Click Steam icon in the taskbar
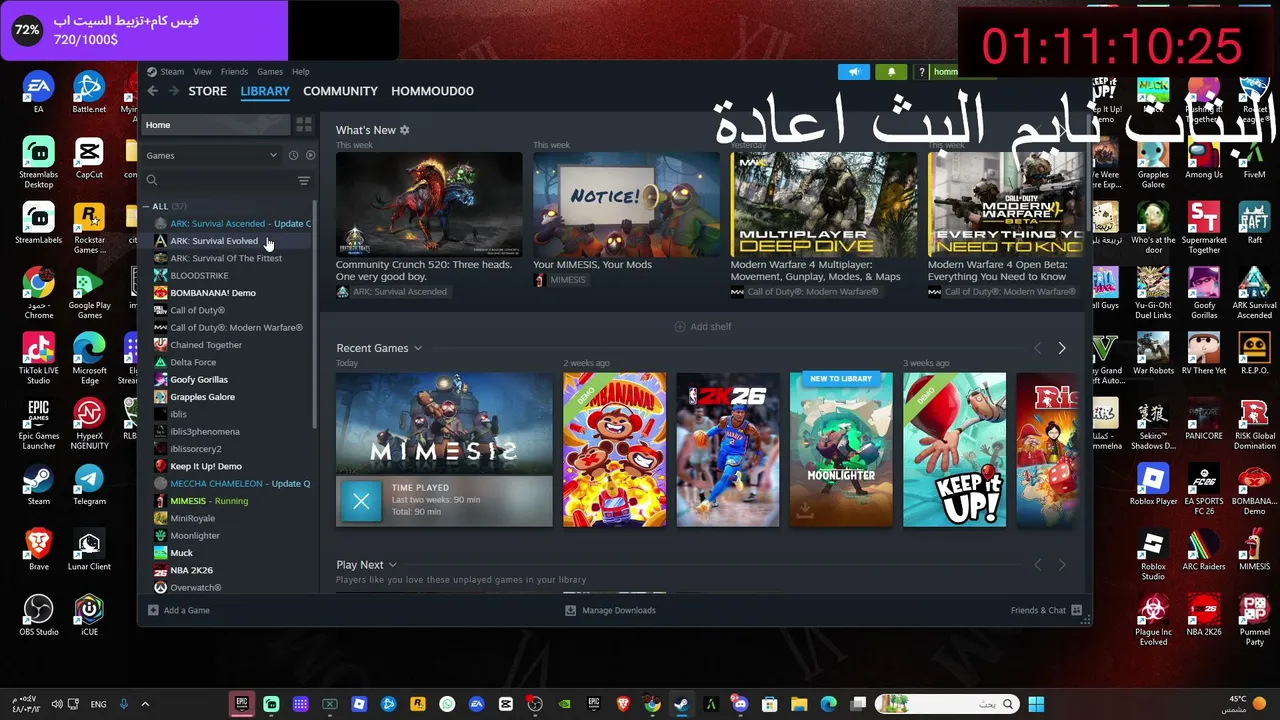Screen dimensions: 1280x720 tap(681, 704)
